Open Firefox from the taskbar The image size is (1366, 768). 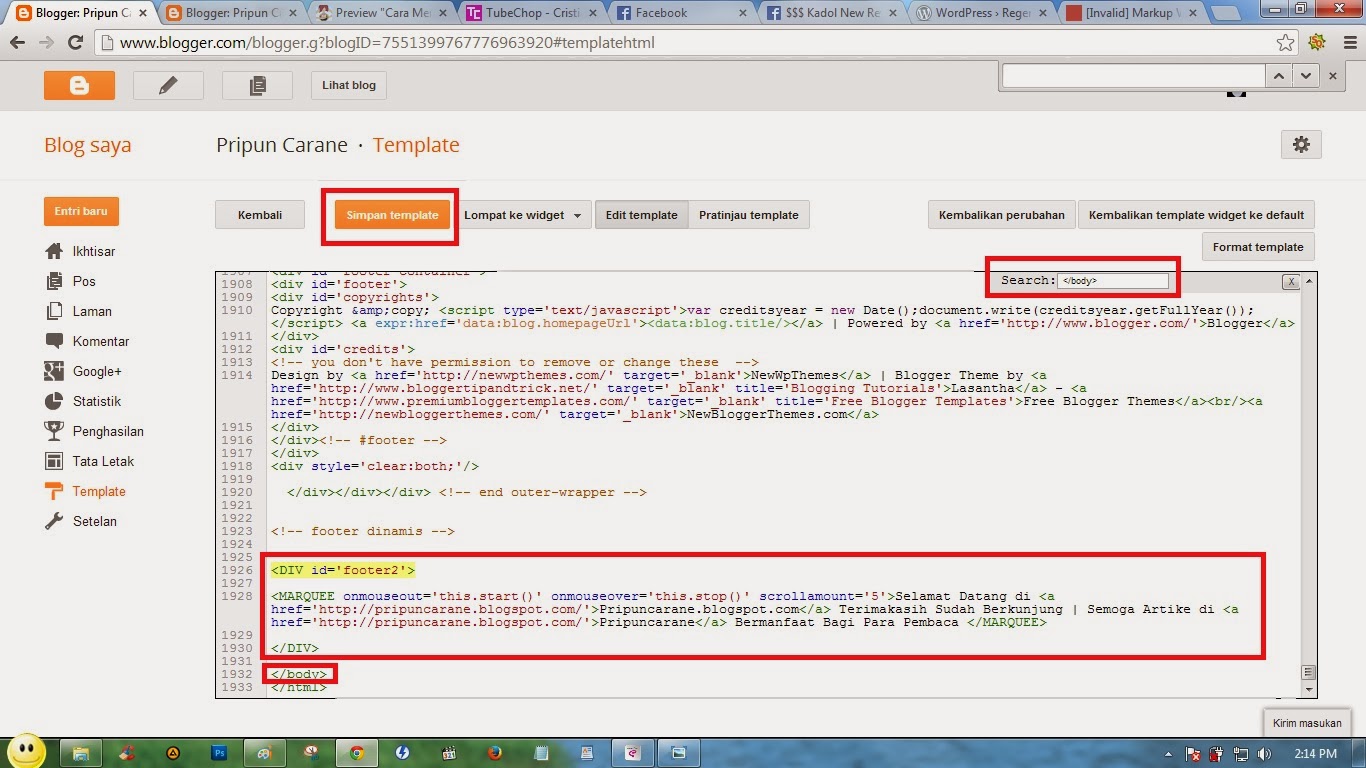pos(495,752)
